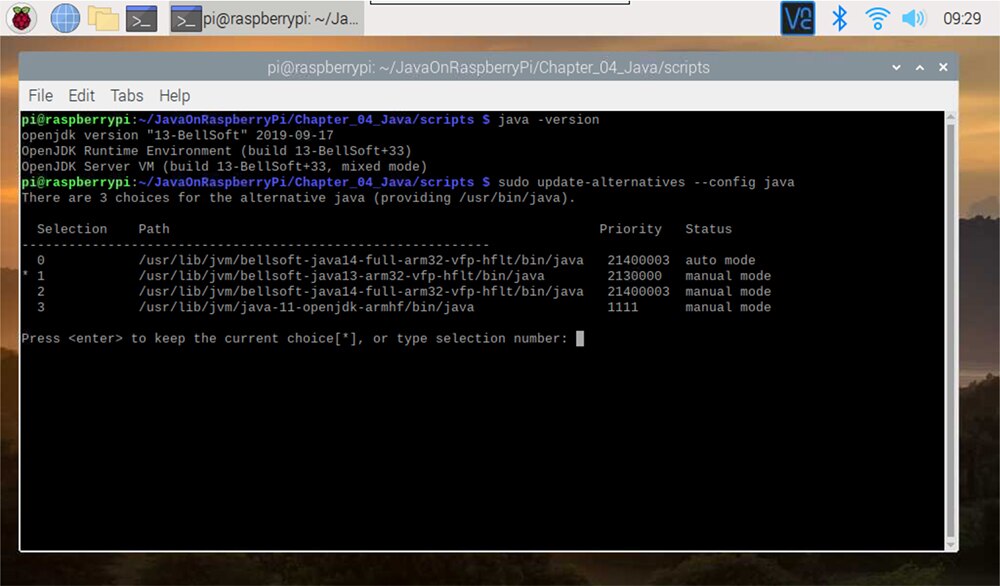Screen dimensions: 1000x586
Task: Click the 'Status' column header
Action: [x=709, y=229]
